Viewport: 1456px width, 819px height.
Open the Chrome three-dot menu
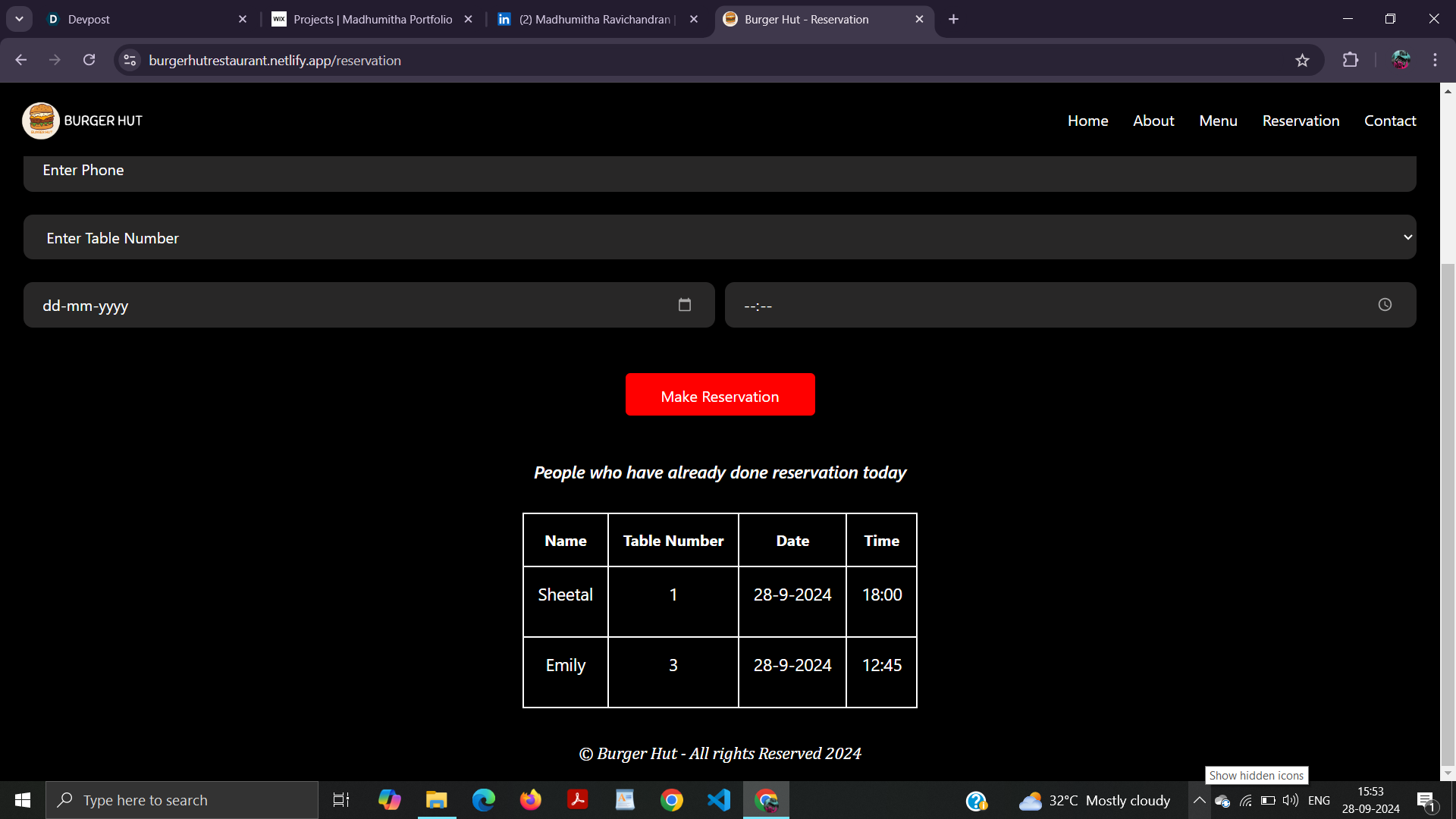[1435, 60]
